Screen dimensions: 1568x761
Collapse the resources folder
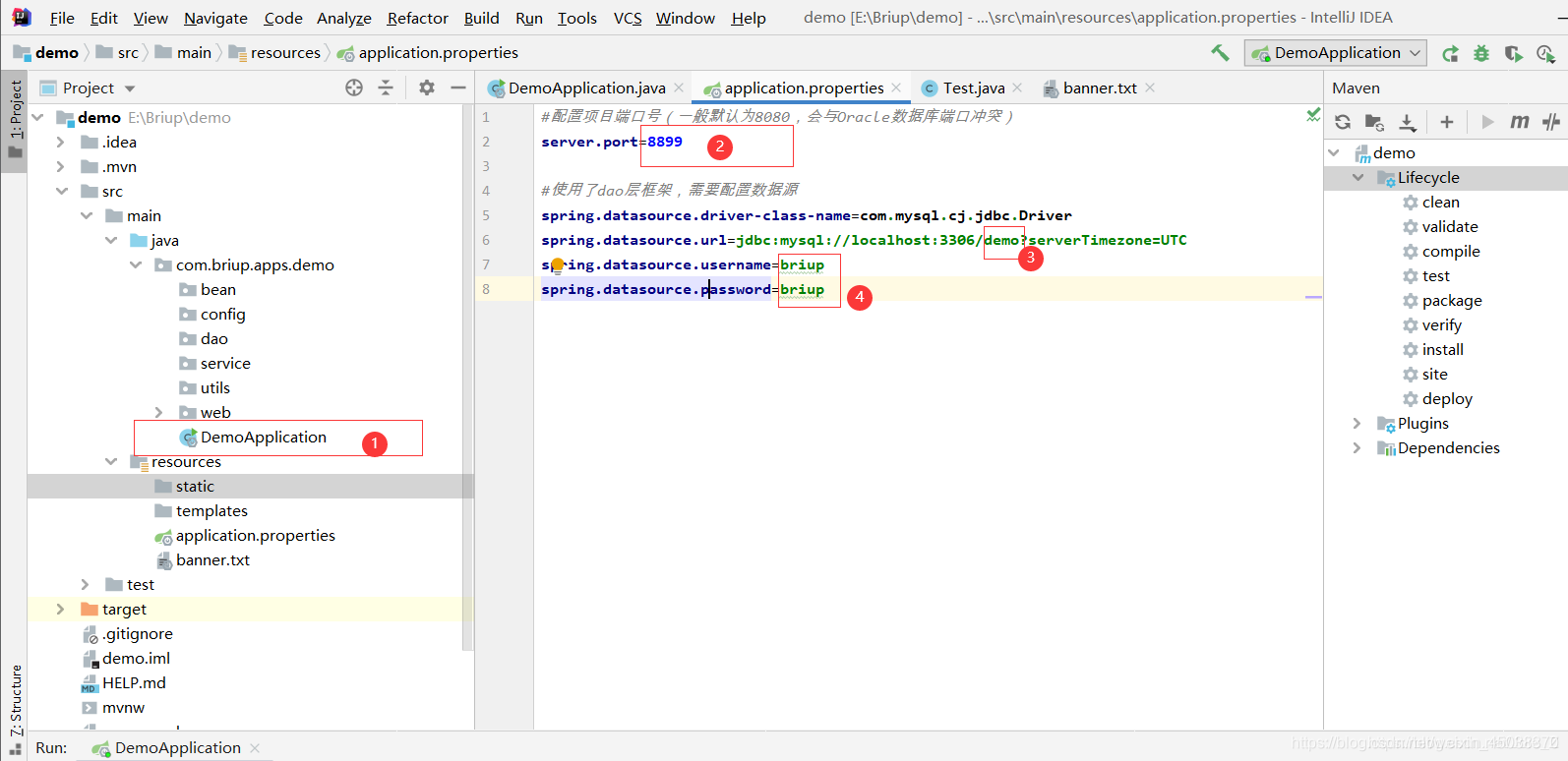[111, 461]
